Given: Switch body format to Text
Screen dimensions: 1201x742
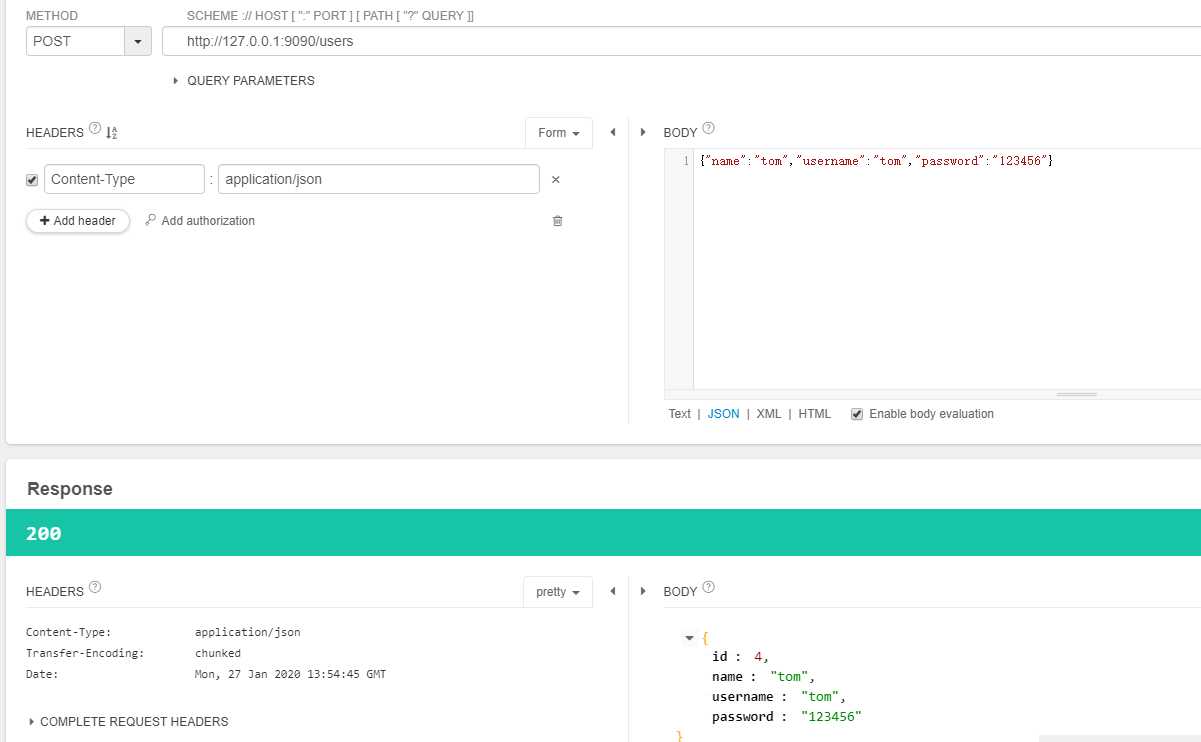Looking at the screenshot, I should click(680, 414).
